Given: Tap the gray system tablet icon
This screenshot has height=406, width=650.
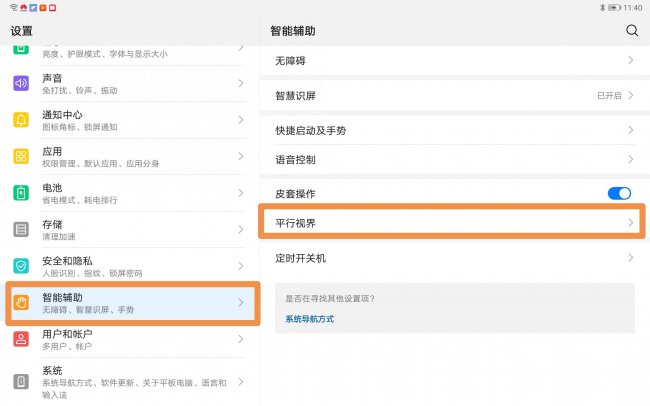Looking at the screenshot, I should [x=21, y=382].
